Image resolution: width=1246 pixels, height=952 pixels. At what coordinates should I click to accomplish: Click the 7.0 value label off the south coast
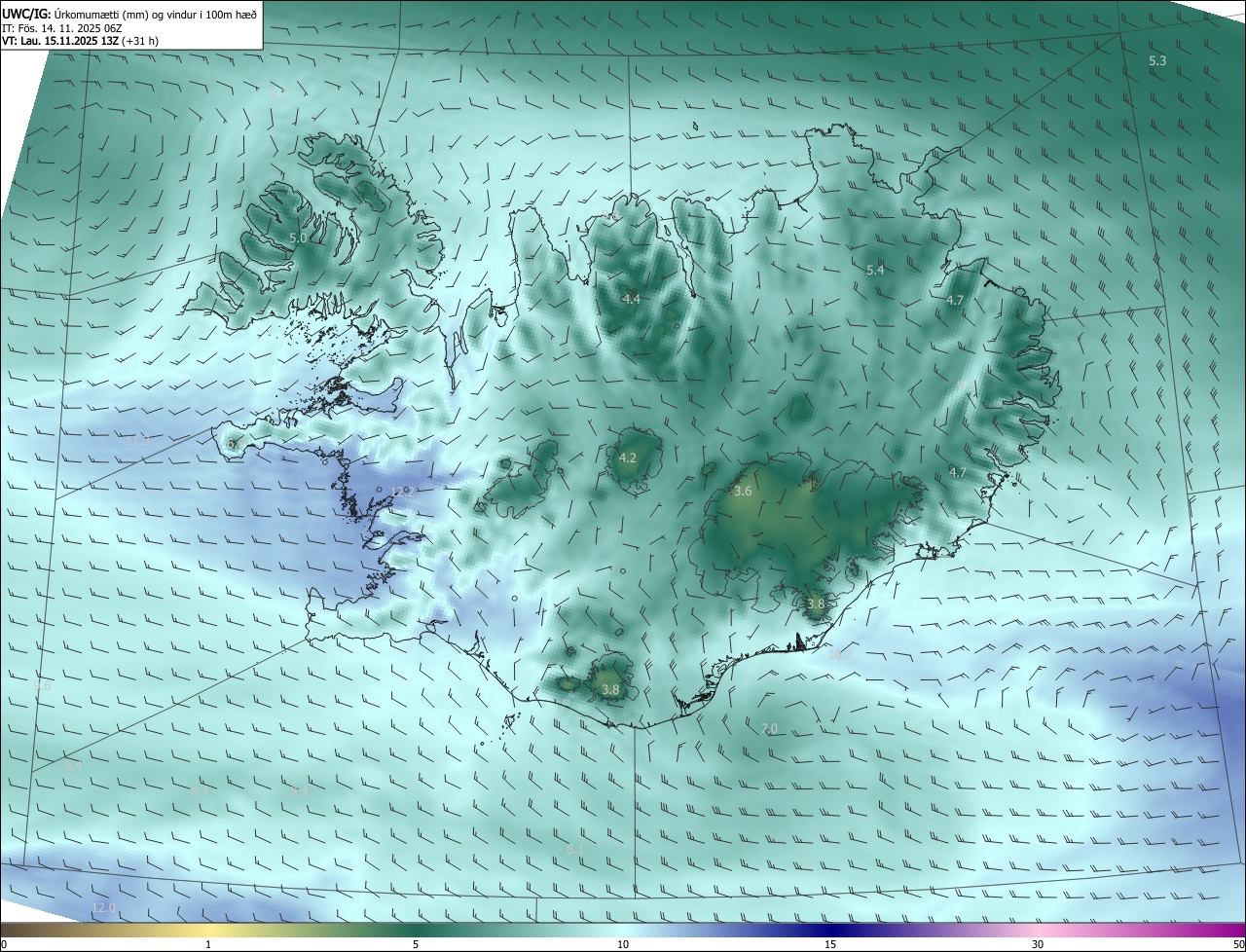769,728
